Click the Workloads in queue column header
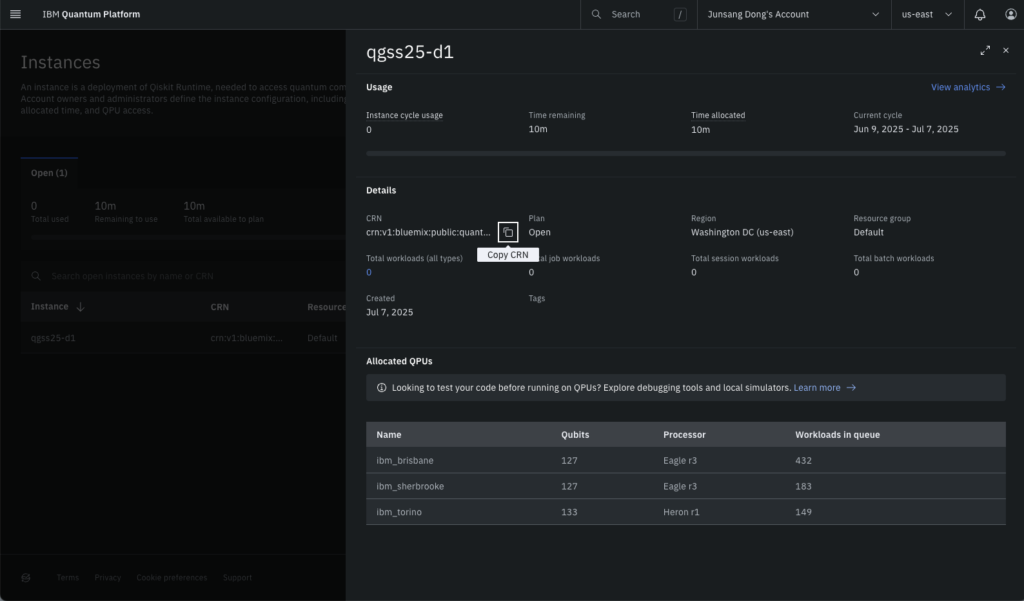This screenshot has height=601, width=1024. tap(837, 434)
